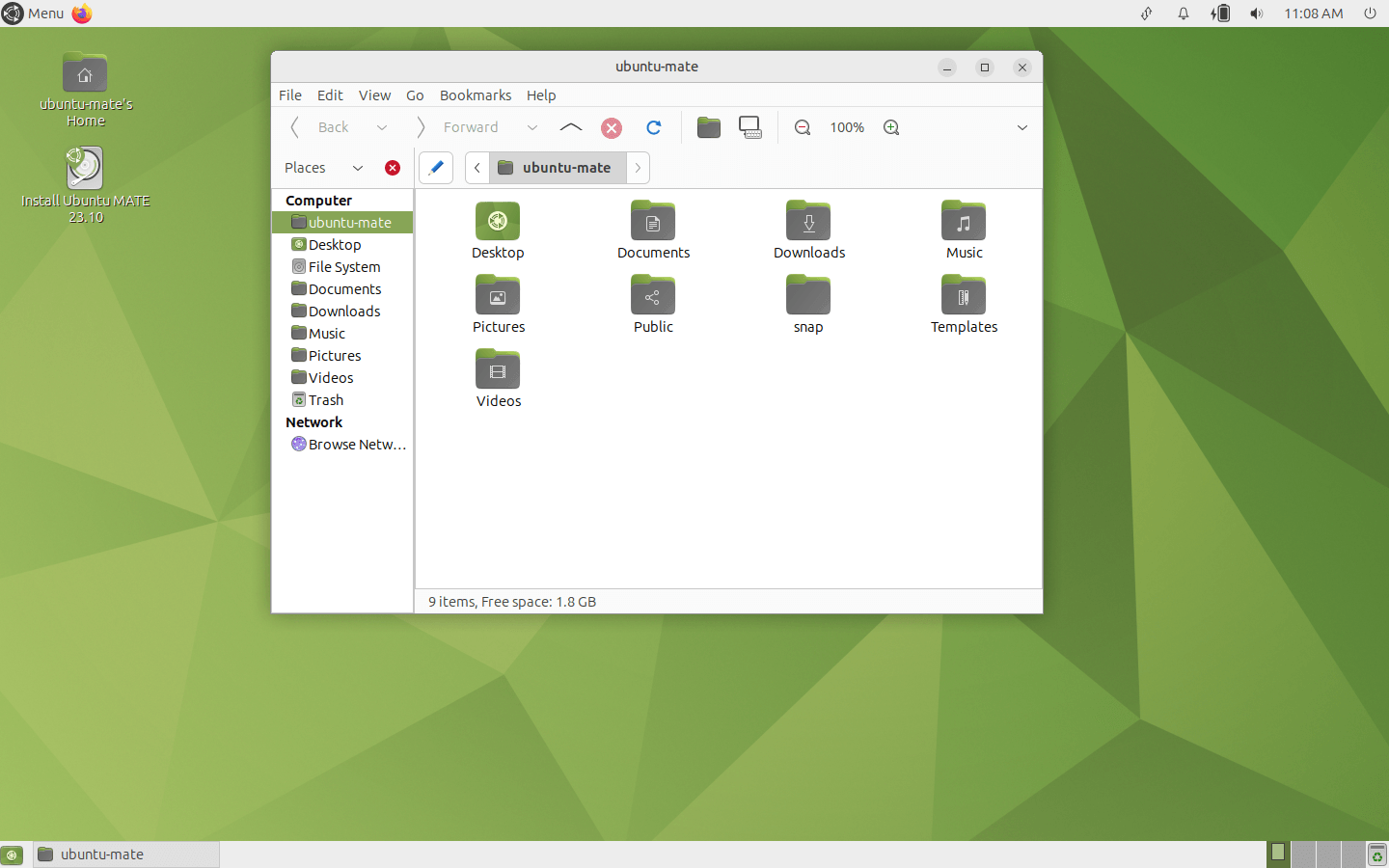The image size is (1389, 868).
Task: Click the path bar right scroll arrow
Action: tap(638, 168)
